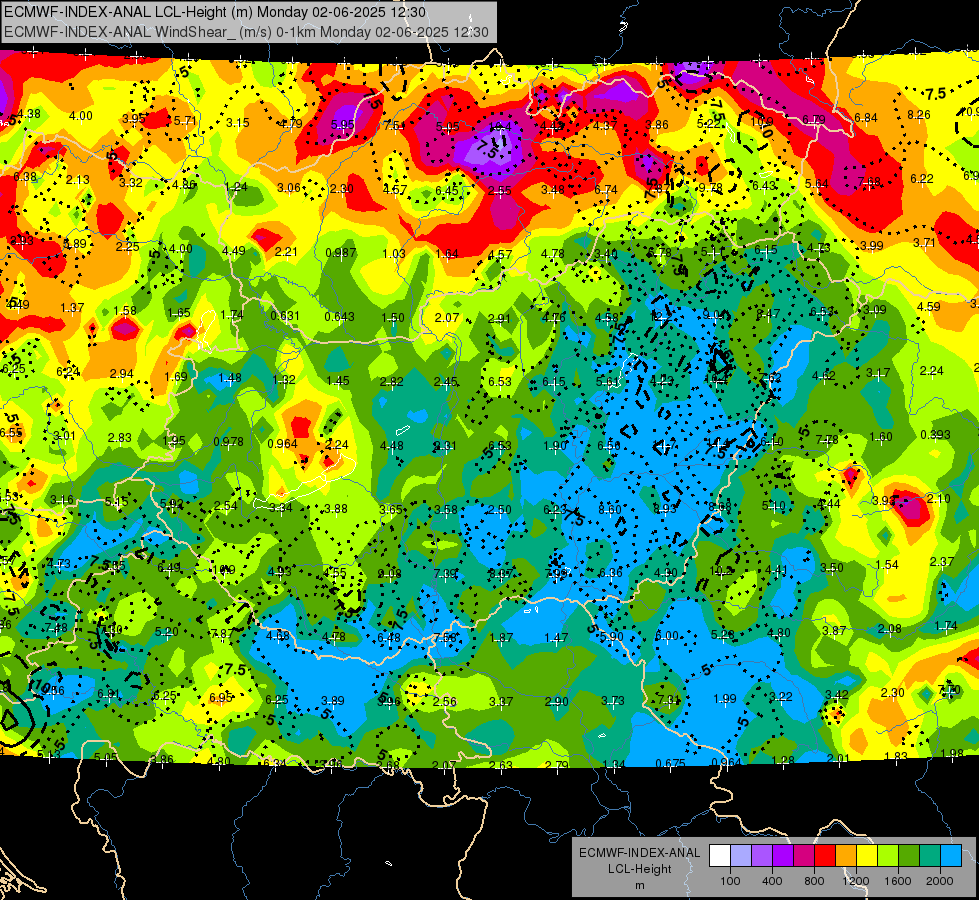Viewport: 979px width, 900px height.
Task: Click the wind shear value '0.987'
Action: [341, 252]
